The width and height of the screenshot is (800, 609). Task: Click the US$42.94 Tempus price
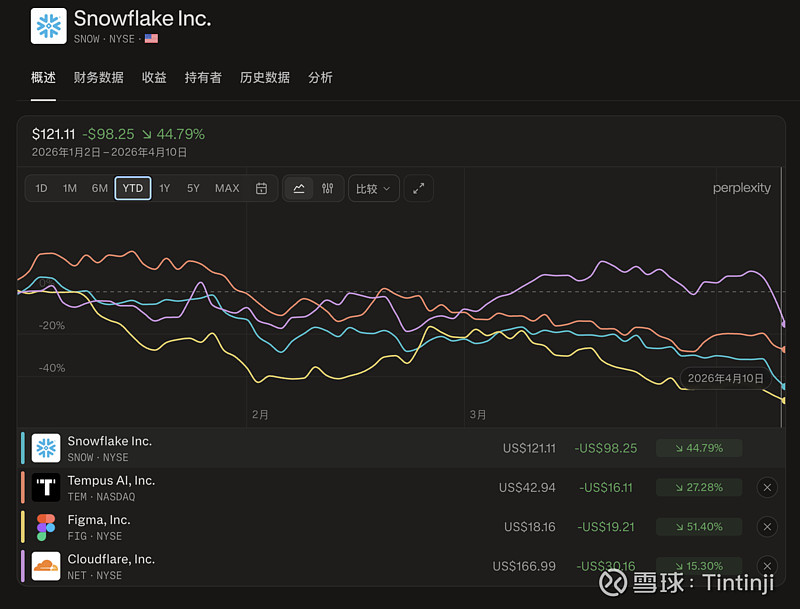pyautogui.click(x=527, y=488)
